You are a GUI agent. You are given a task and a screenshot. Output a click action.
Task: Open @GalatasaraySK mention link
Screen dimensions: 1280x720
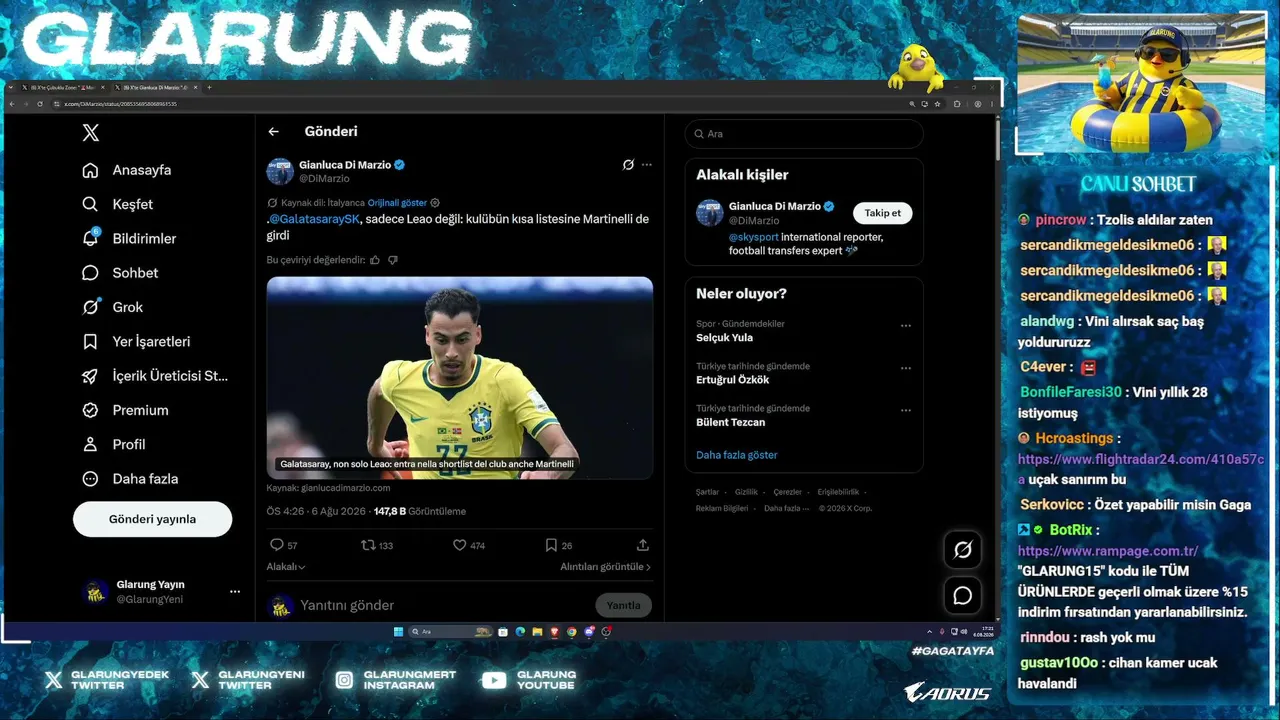[x=314, y=219]
